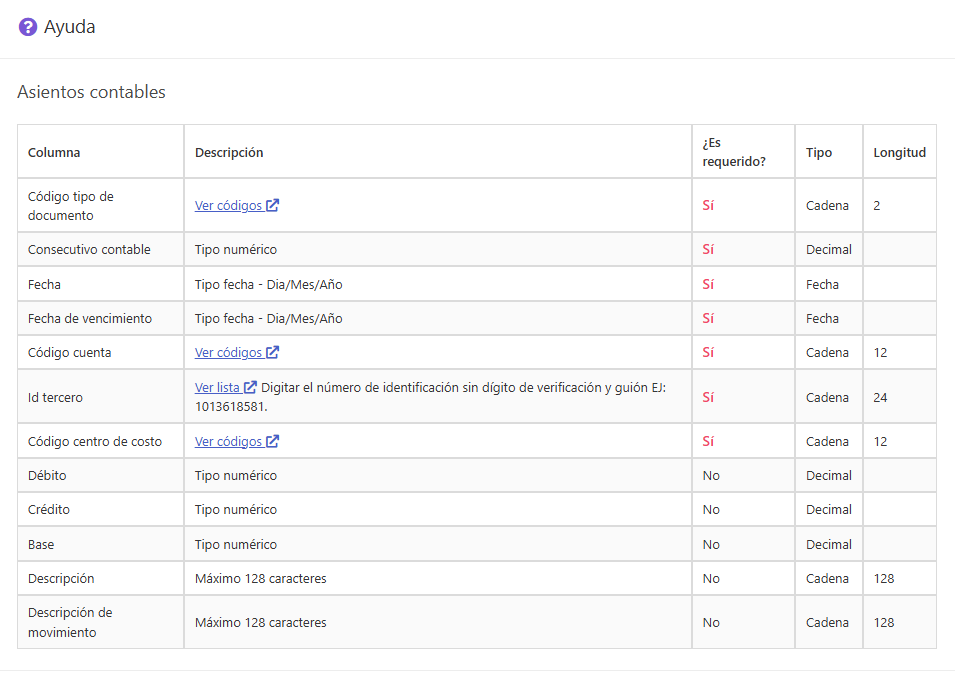The image size is (955, 690).
Task: Select the Consecutivo contable row cell
Action: [100, 249]
